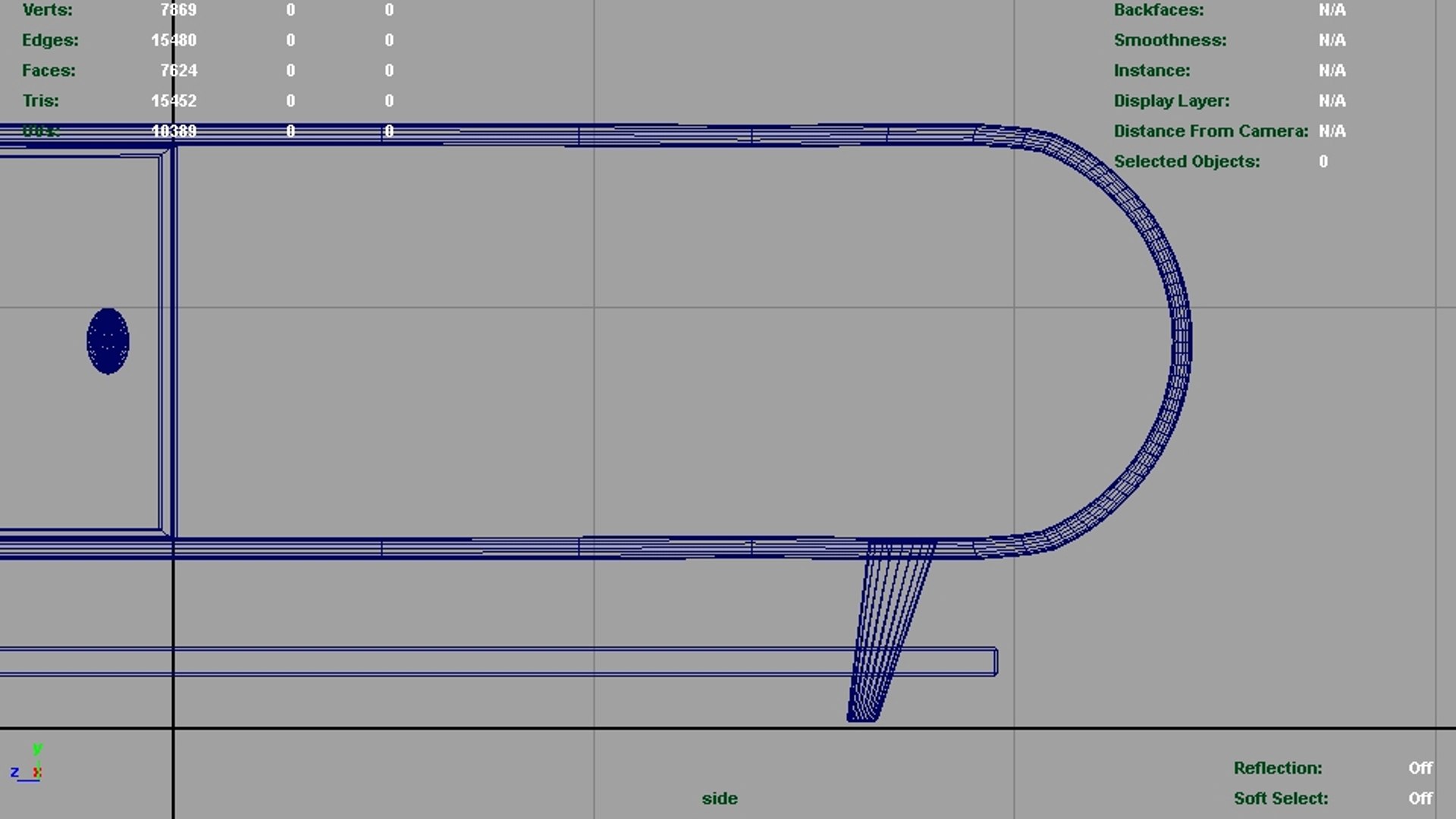The image size is (1456, 819).
Task: Click the Faces count label
Action: 49,71
